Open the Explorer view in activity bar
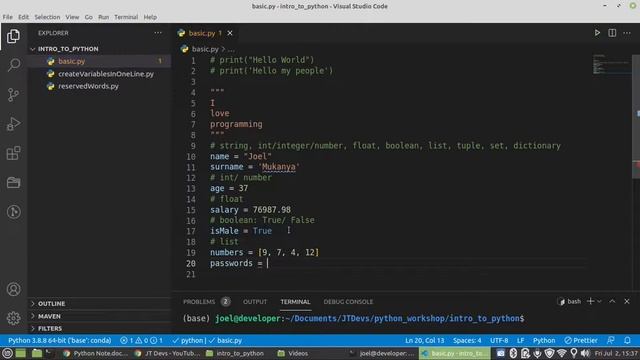This screenshot has width=640, height=360. pyautogui.click(x=13, y=36)
